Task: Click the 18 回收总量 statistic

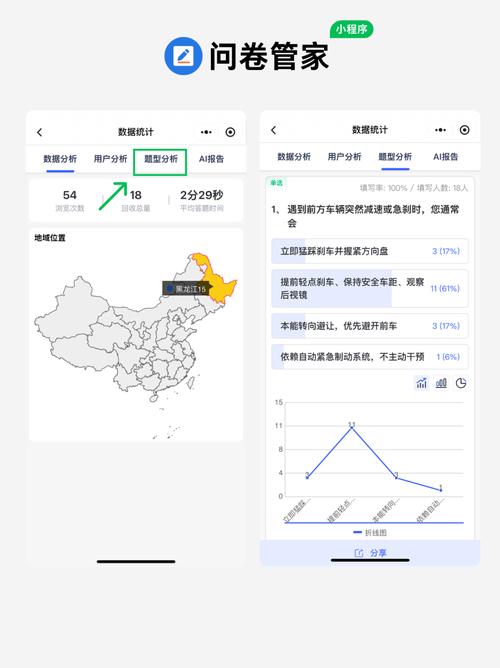Action: click(135, 200)
